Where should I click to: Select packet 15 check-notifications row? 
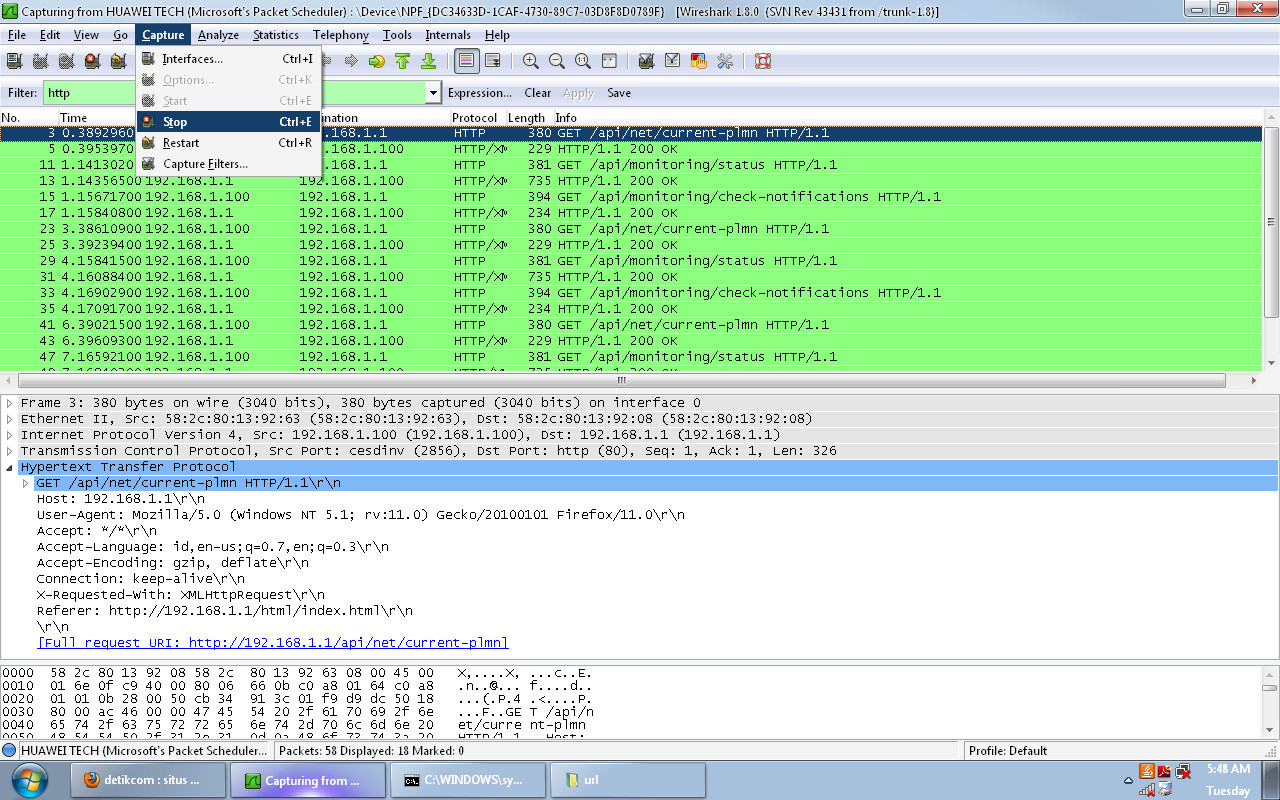[x=632, y=197]
